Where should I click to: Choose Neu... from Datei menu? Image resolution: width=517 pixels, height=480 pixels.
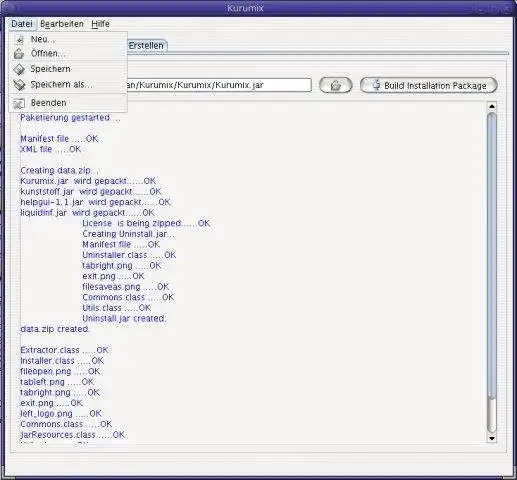coord(68,39)
